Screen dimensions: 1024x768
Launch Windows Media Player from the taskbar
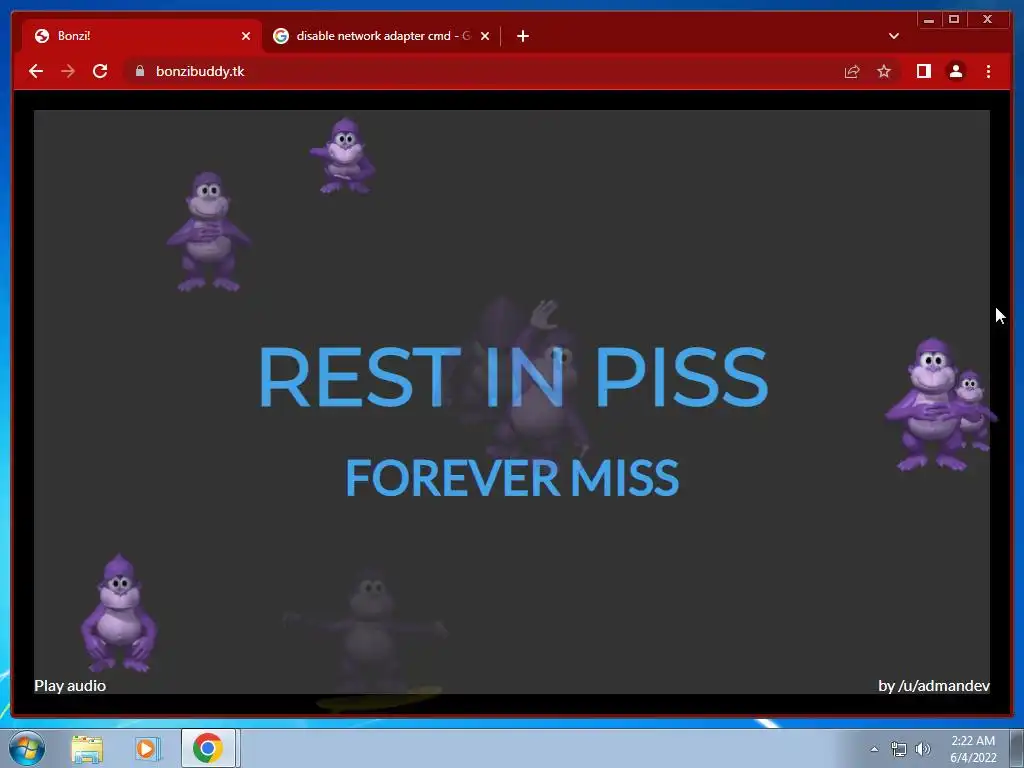(148, 748)
